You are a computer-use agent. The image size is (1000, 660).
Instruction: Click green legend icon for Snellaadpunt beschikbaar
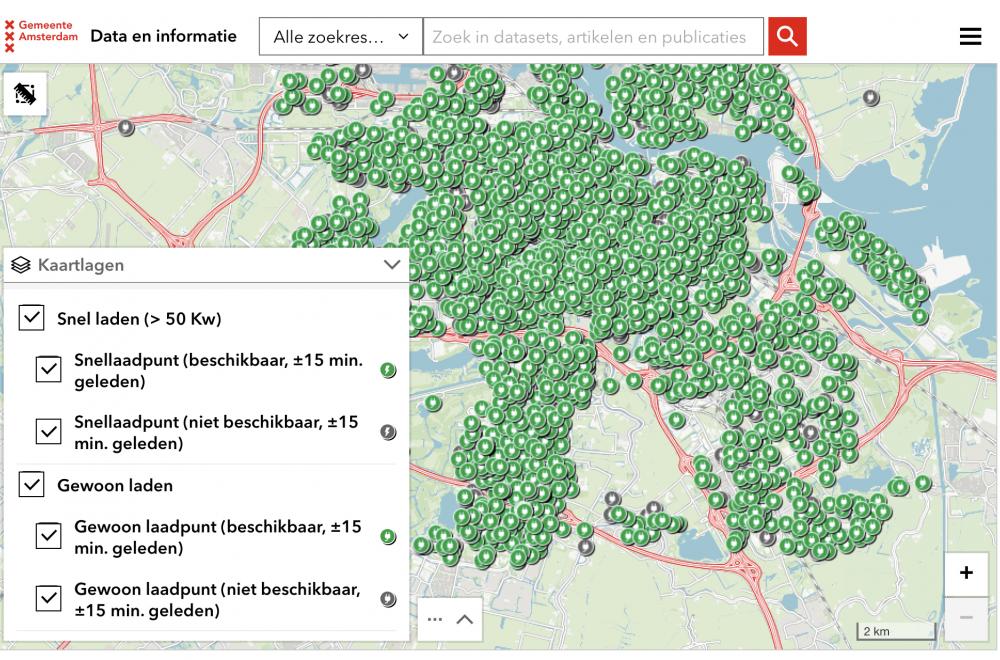(x=388, y=370)
